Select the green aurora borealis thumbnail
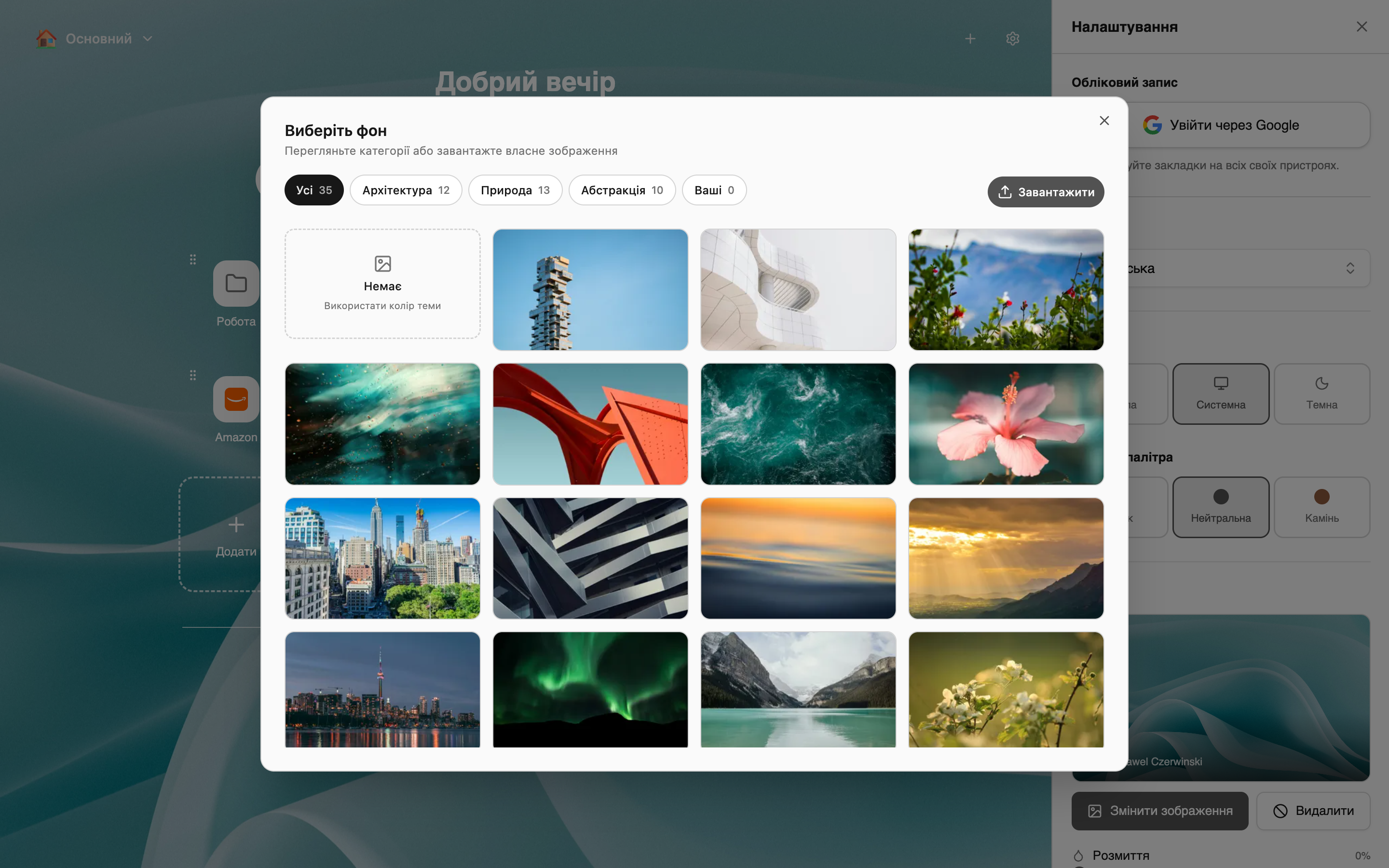 click(590, 690)
